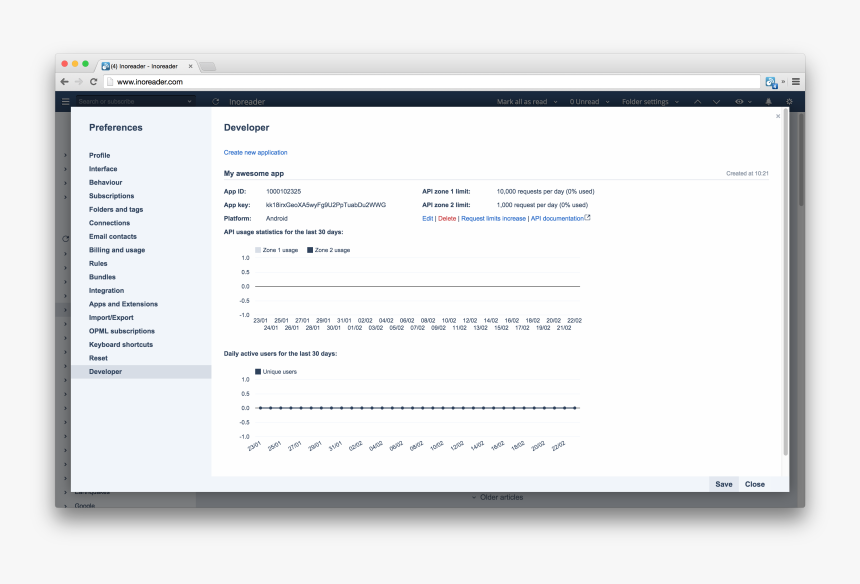This screenshot has height=584, width=860.
Task: Toggle the Inoreader sidebar hamburger icon
Action: click(65, 101)
